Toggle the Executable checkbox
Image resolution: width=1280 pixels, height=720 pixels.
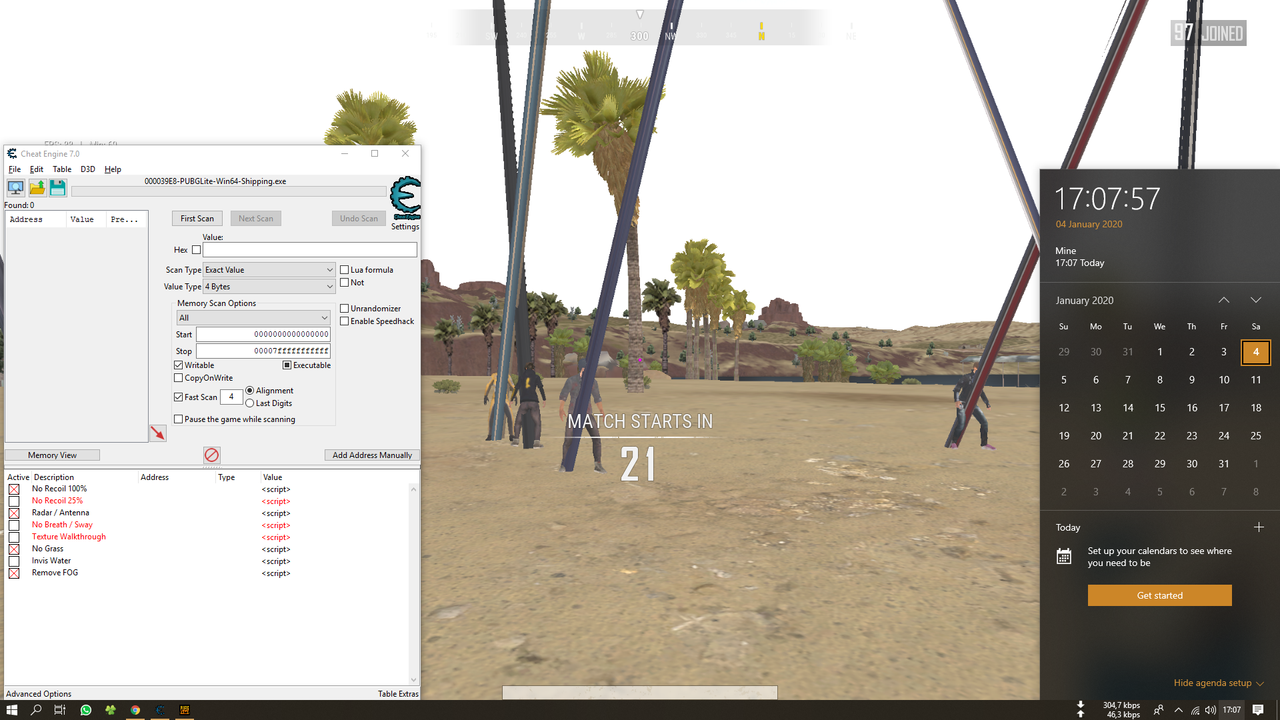click(x=287, y=365)
